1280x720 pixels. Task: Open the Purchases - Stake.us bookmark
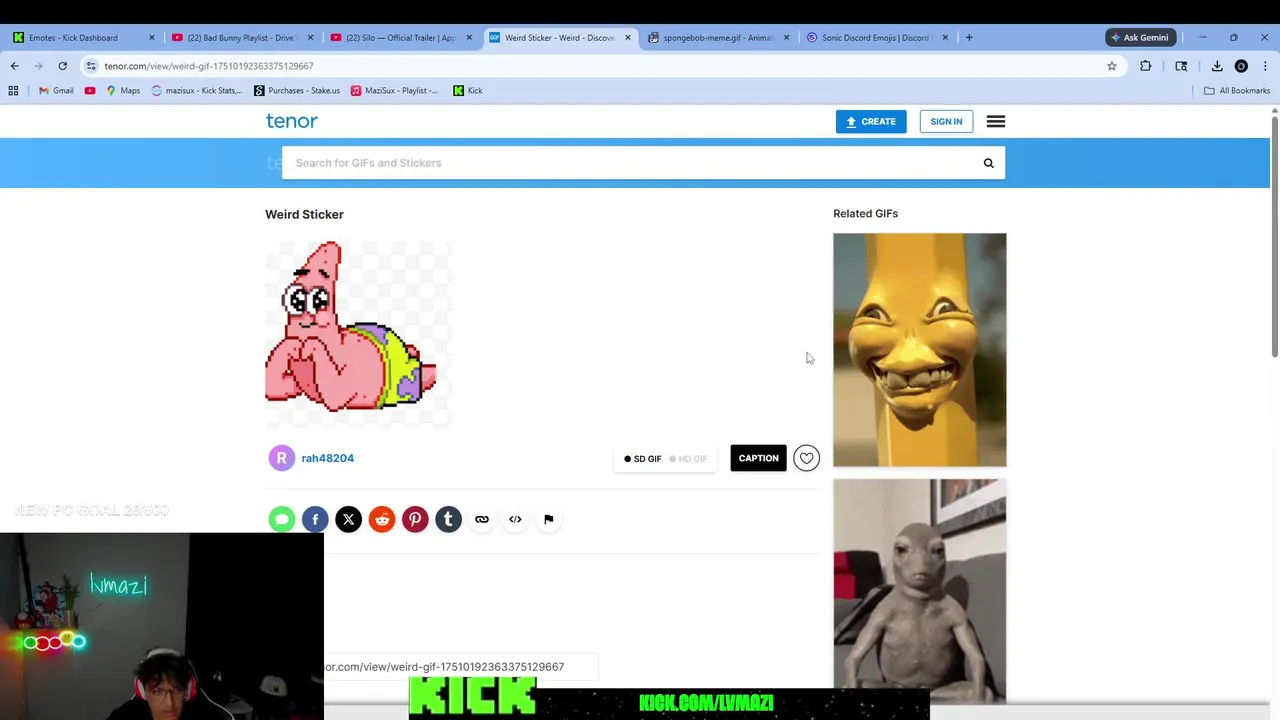[x=297, y=90]
